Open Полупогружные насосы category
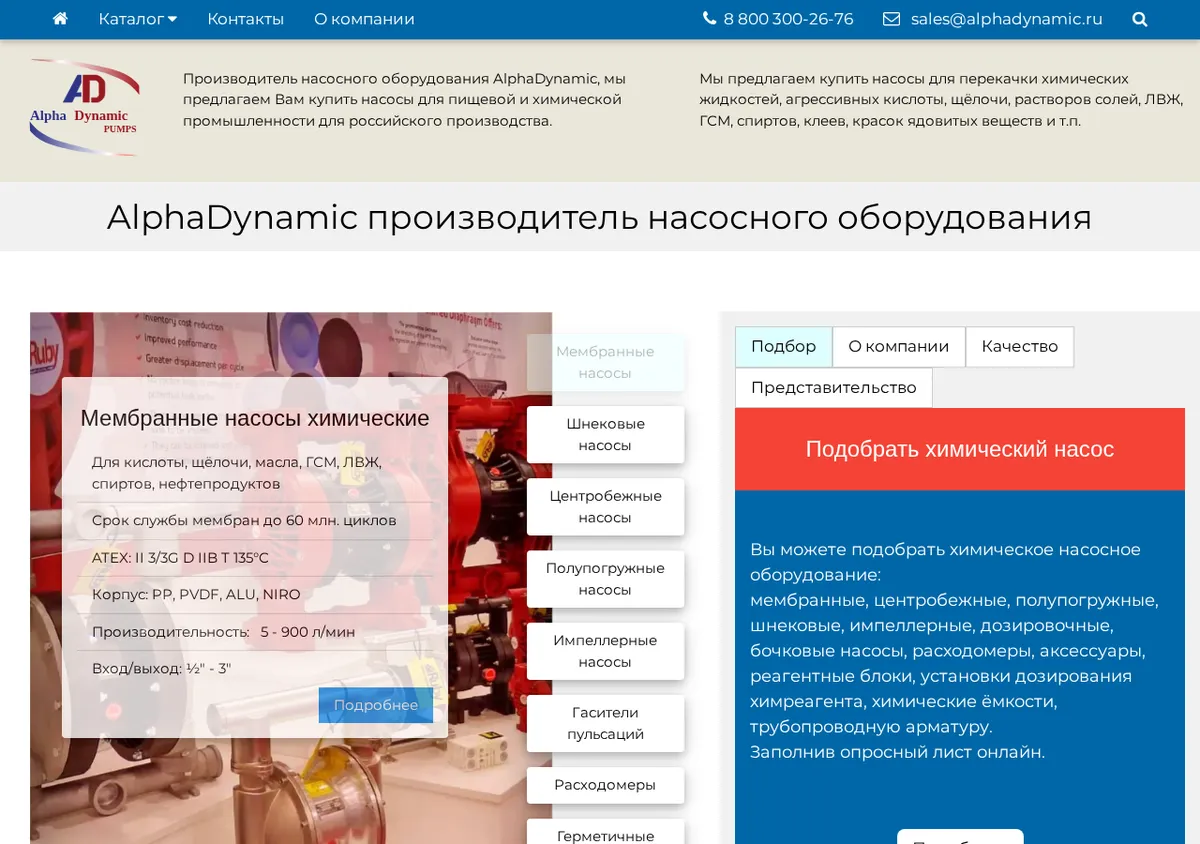1200x844 pixels. pyautogui.click(x=605, y=578)
